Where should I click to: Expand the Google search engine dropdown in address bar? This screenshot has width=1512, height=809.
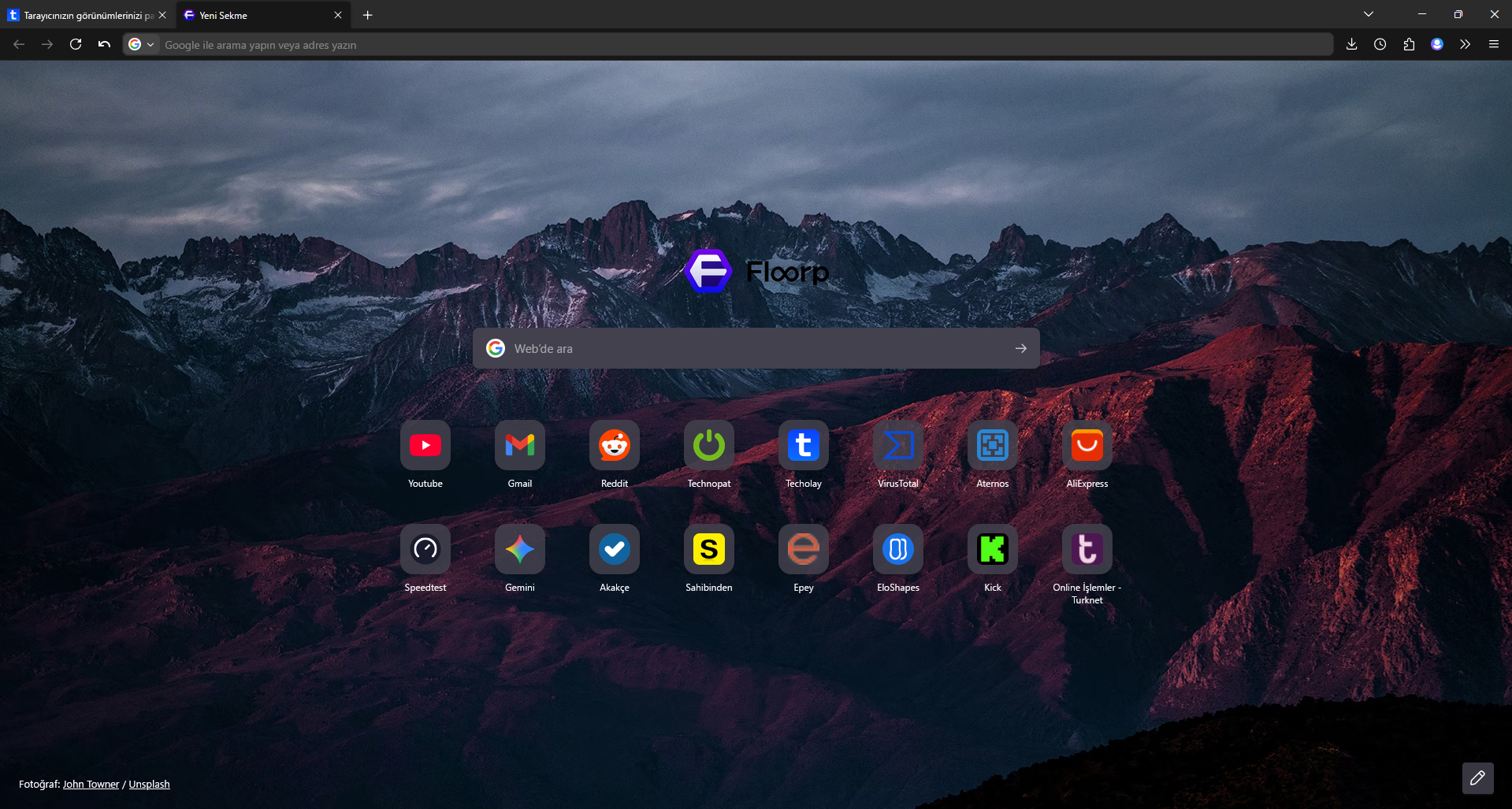pyautogui.click(x=142, y=44)
